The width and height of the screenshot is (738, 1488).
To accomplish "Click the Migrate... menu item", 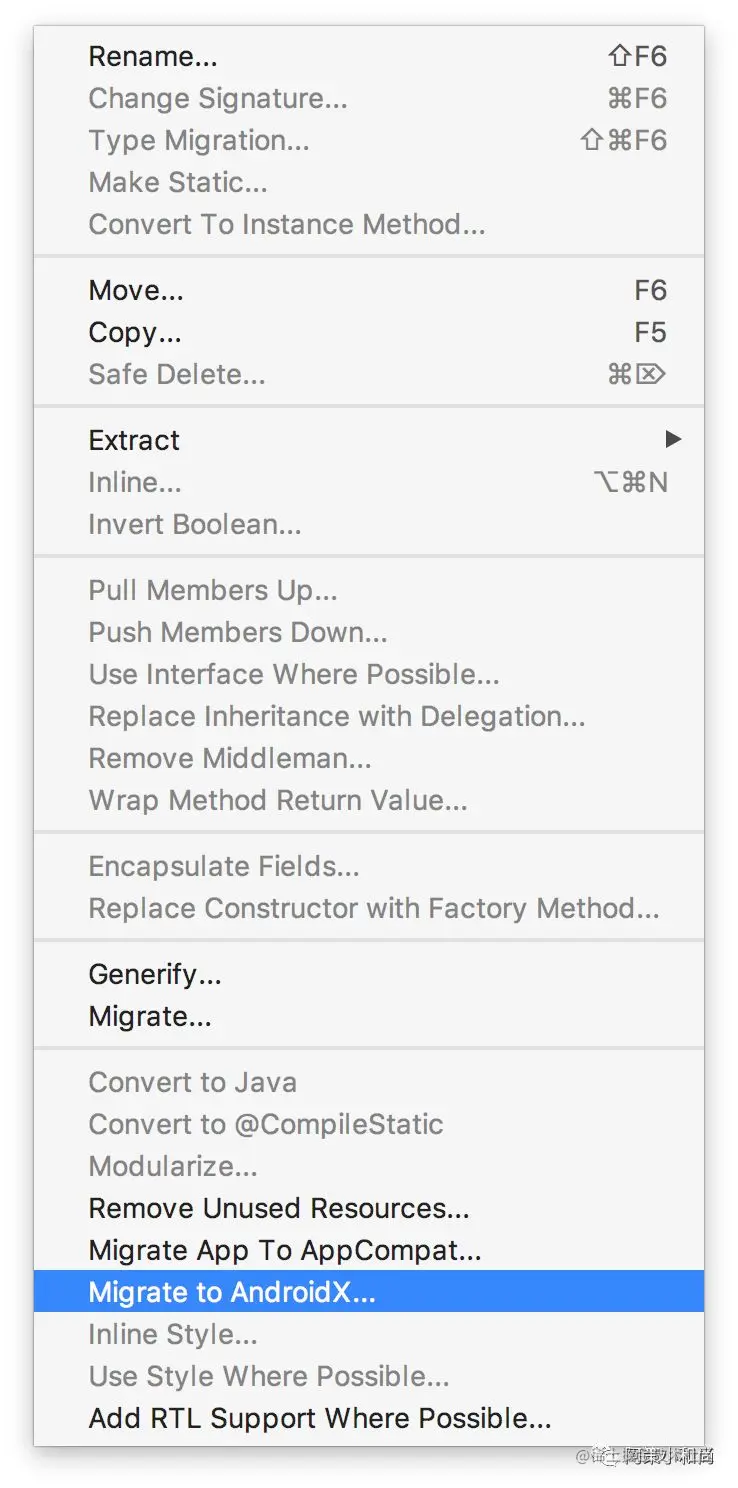I will click(x=150, y=1017).
